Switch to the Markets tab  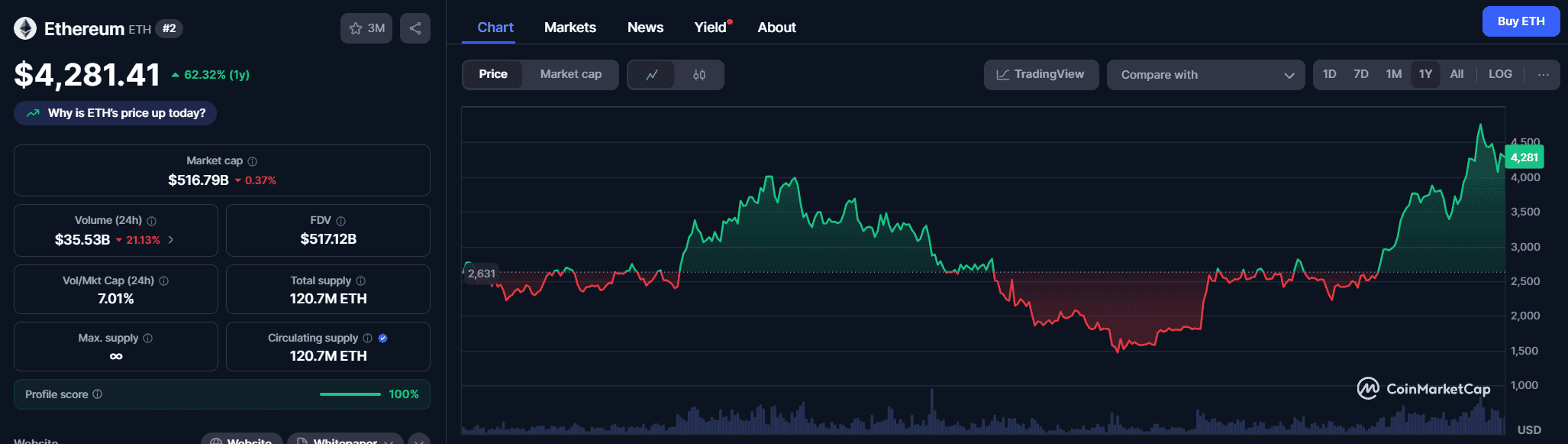click(x=569, y=28)
